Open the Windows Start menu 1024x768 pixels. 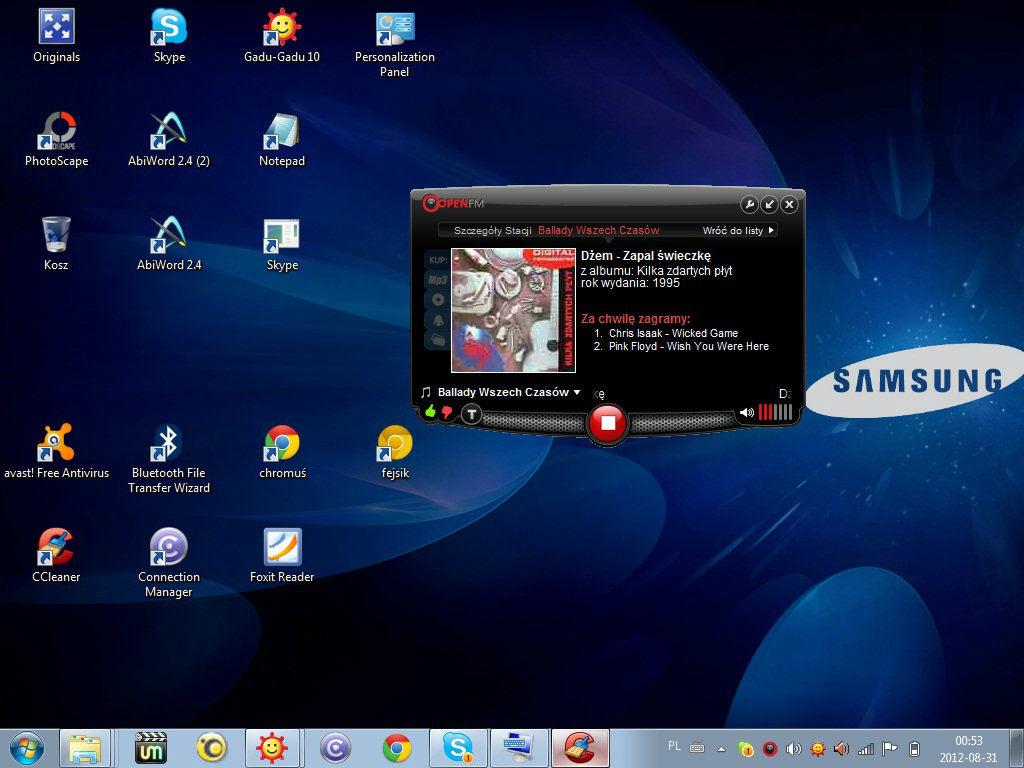tap(27, 748)
